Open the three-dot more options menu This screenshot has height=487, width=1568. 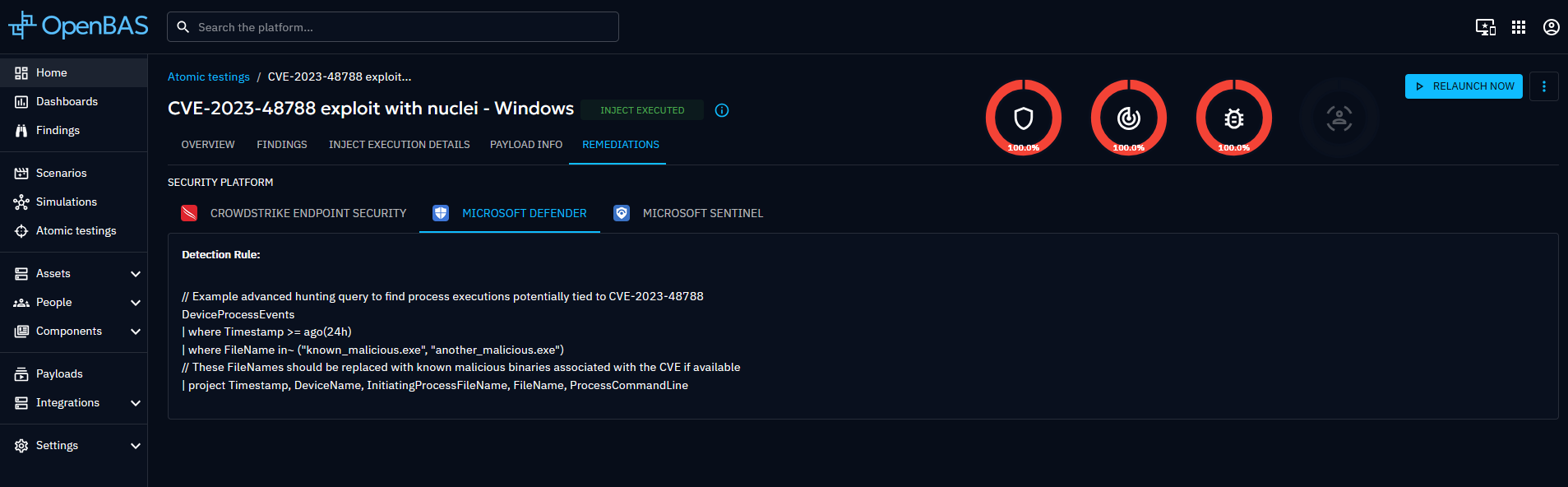(1543, 86)
